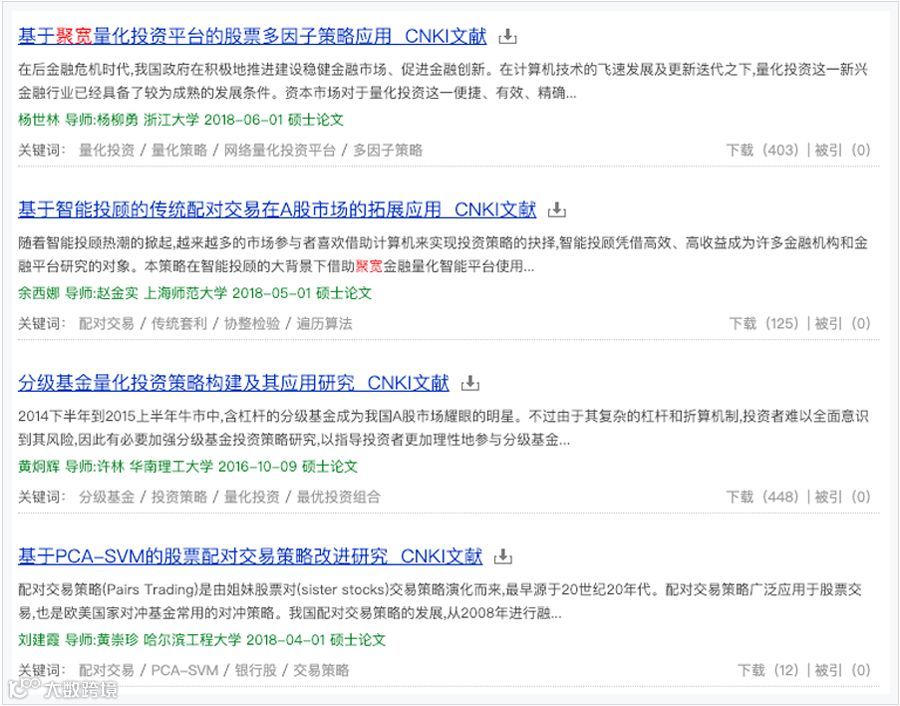The width and height of the screenshot is (900, 706).
Task: Click the abstract starting 在后金融危机时代
Action: click(x=443, y=81)
